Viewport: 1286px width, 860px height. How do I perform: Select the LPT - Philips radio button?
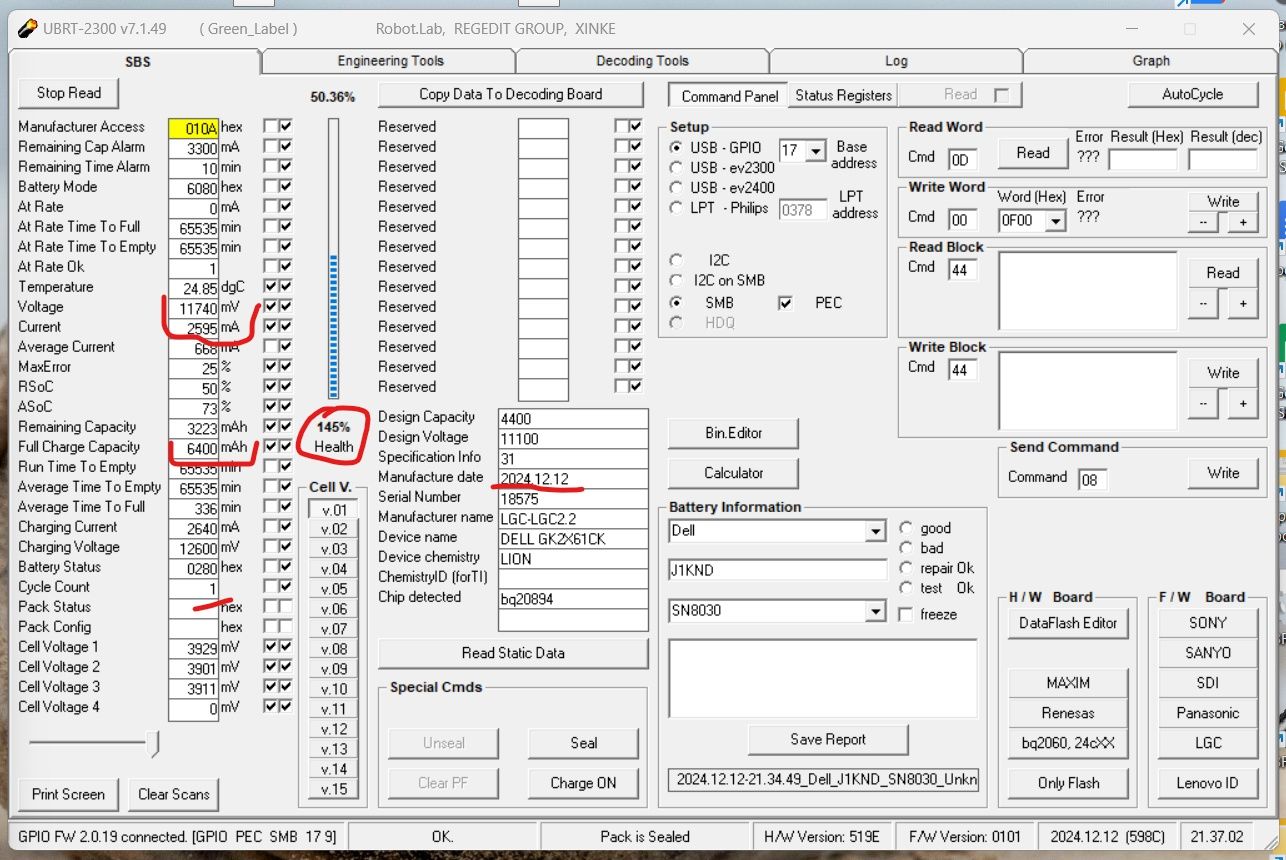677,208
